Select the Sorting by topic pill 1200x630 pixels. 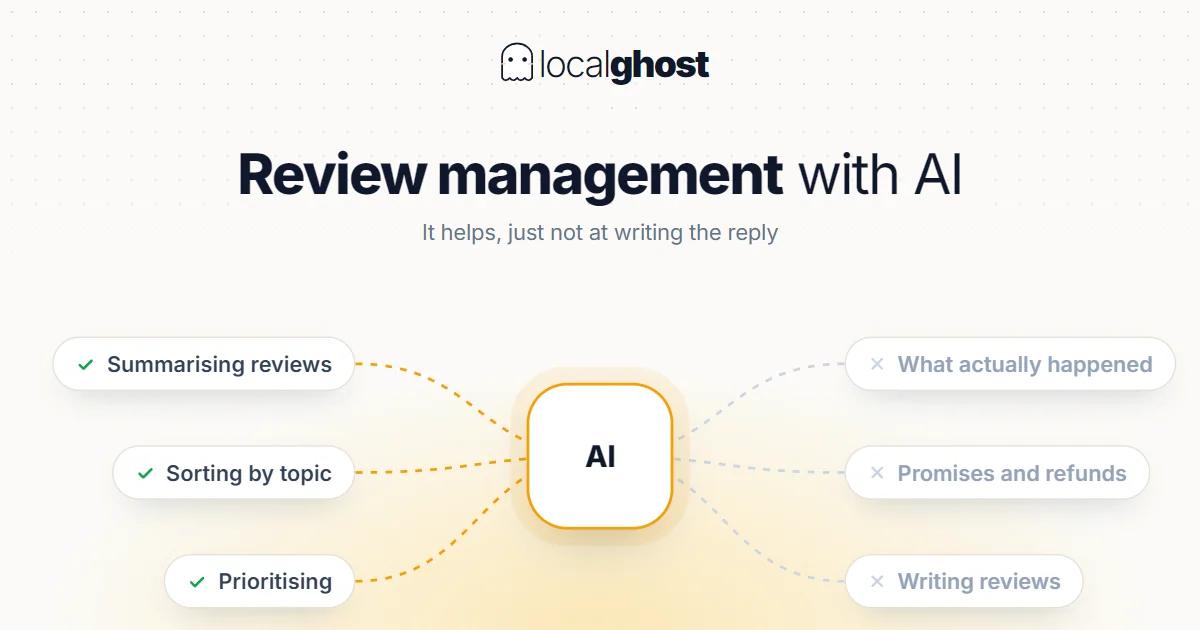tap(234, 473)
